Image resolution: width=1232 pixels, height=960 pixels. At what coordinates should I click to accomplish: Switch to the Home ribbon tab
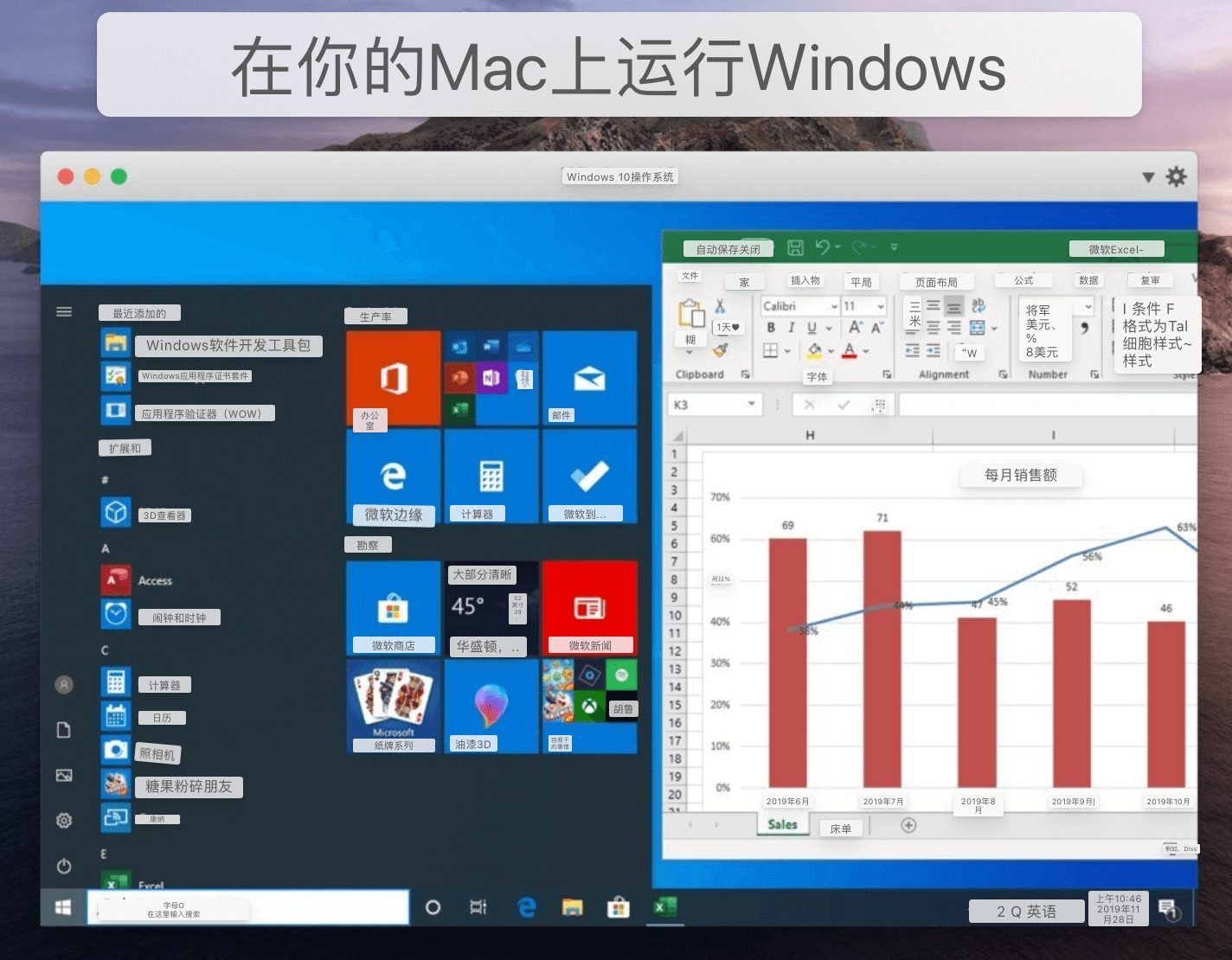tap(744, 282)
